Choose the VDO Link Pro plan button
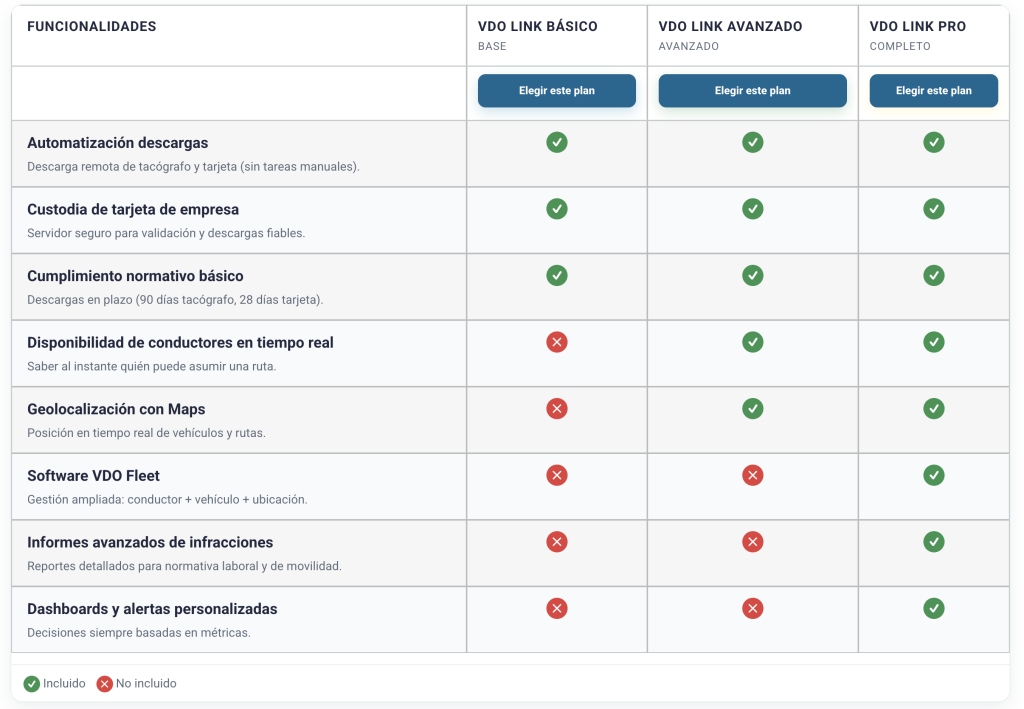Image resolution: width=1024 pixels, height=709 pixels. 933,90
